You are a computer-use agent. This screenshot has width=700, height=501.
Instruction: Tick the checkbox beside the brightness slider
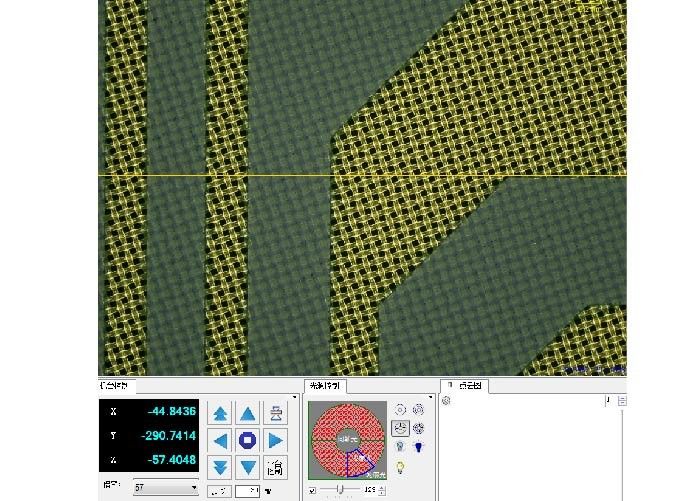312,491
